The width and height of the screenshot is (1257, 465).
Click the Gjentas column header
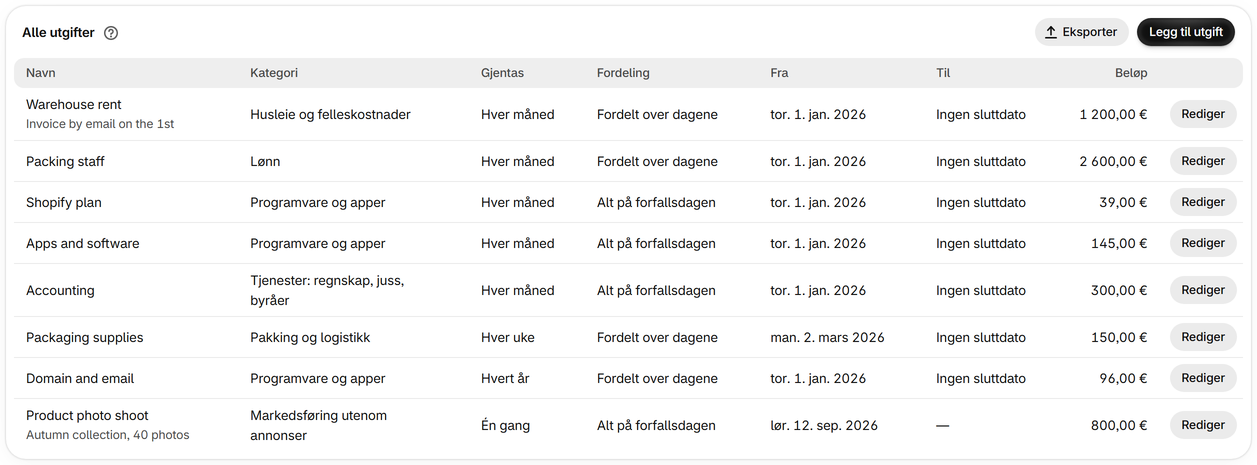coord(502,73)
